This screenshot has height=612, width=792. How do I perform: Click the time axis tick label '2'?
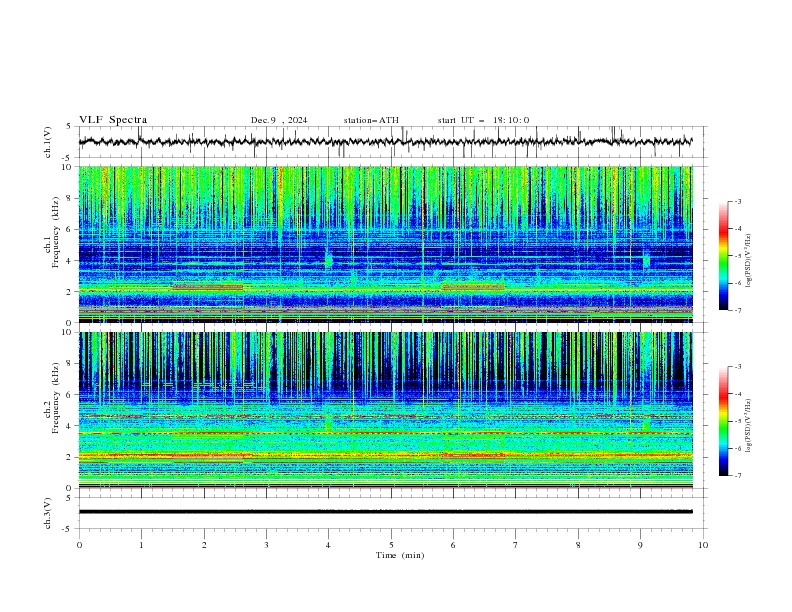(204, 545)
